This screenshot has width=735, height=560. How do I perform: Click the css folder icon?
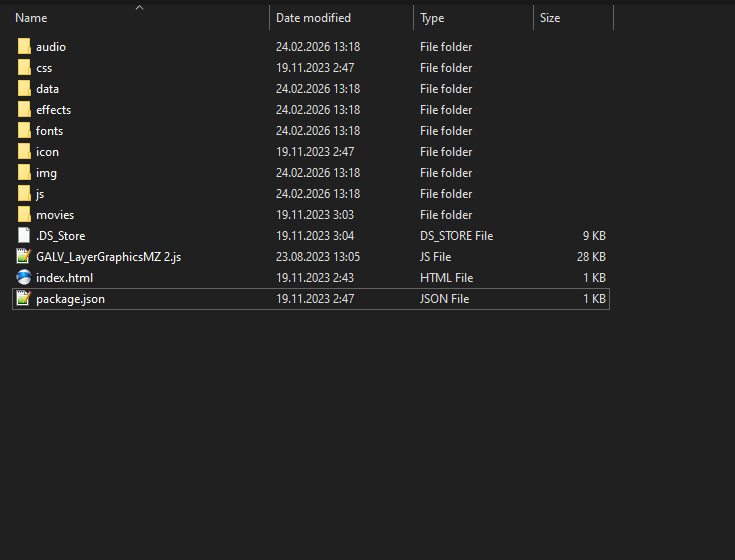pyautogui.click(x=24, y=68)
